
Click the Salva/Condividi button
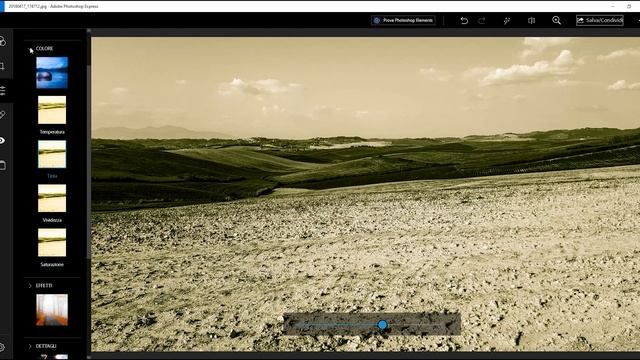tap(600, 20)
